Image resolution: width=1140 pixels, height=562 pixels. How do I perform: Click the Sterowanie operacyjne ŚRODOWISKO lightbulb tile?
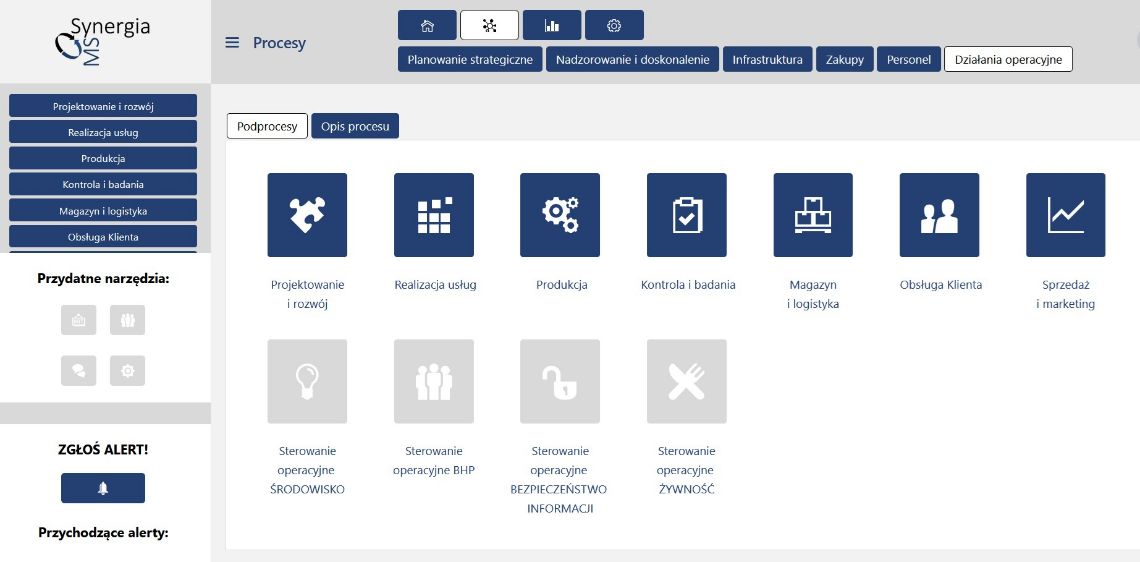pyautogui.click(x=307, y=381)
